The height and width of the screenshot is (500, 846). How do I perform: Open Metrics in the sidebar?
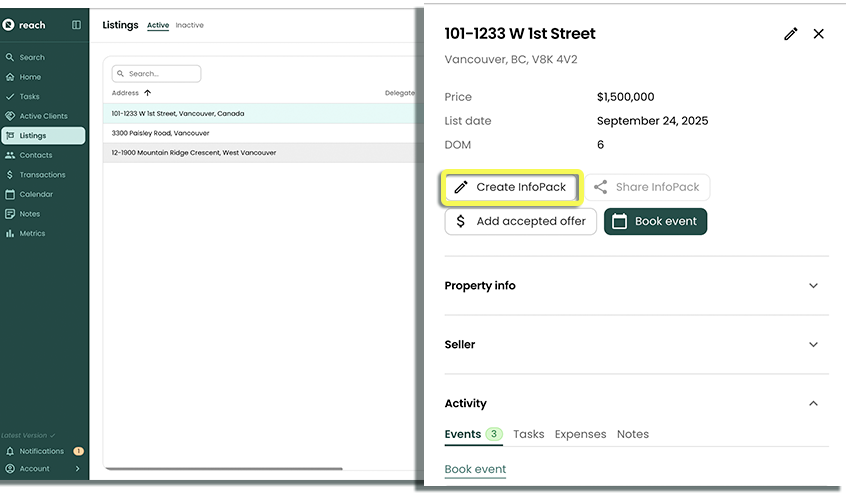tap(32, 233)
